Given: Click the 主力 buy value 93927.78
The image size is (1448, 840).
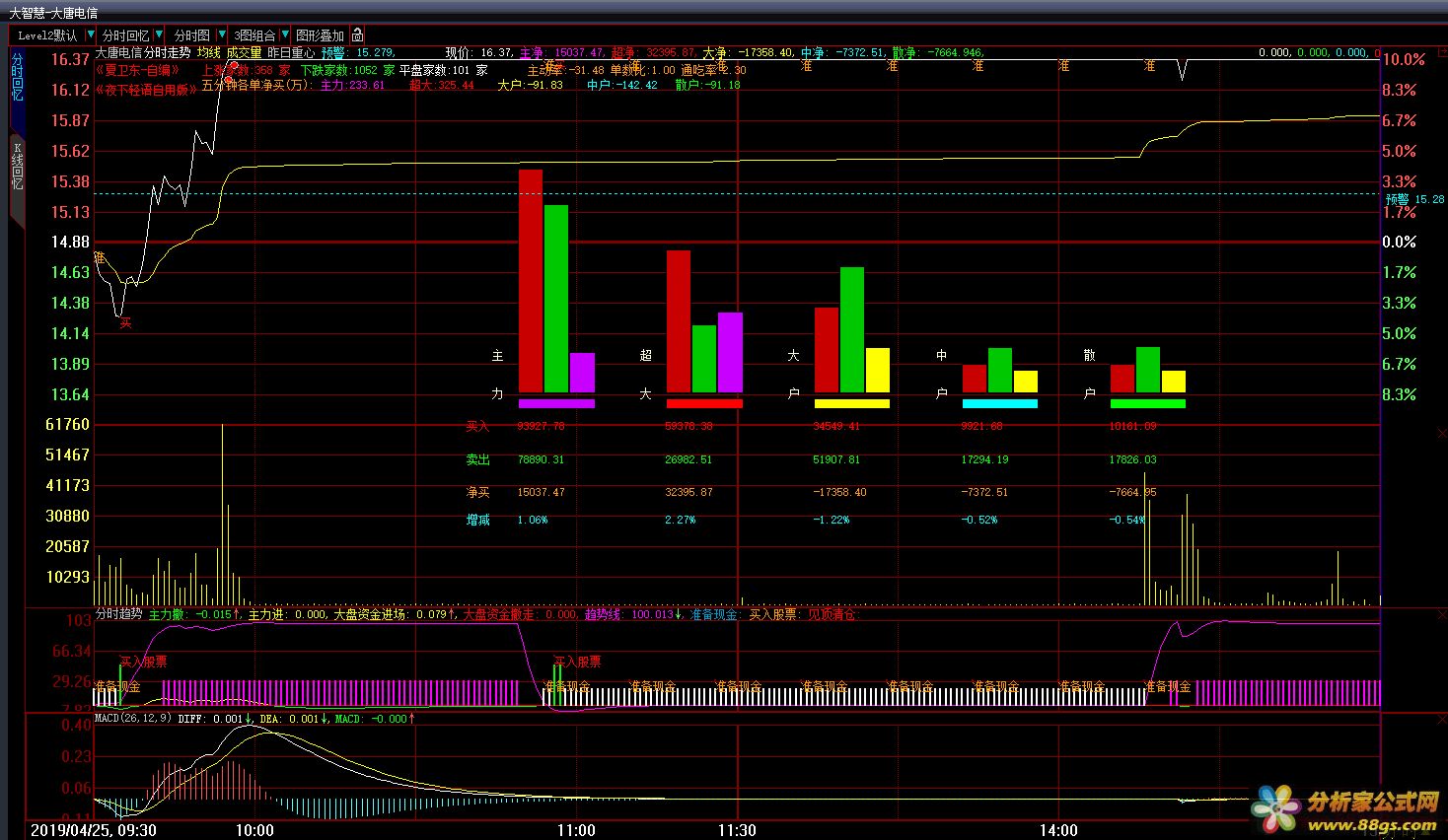Looking at the screenshot, I should click(541, 427).
